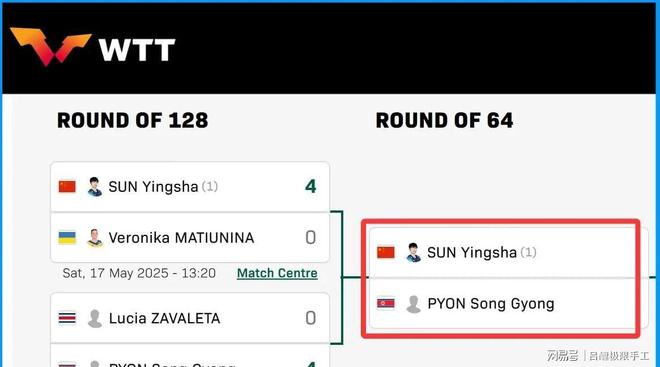This screenshot has height=367, width=660.
Task: Click the North Korea flag beside PYON Song Gyong
Action: [386, 303]
